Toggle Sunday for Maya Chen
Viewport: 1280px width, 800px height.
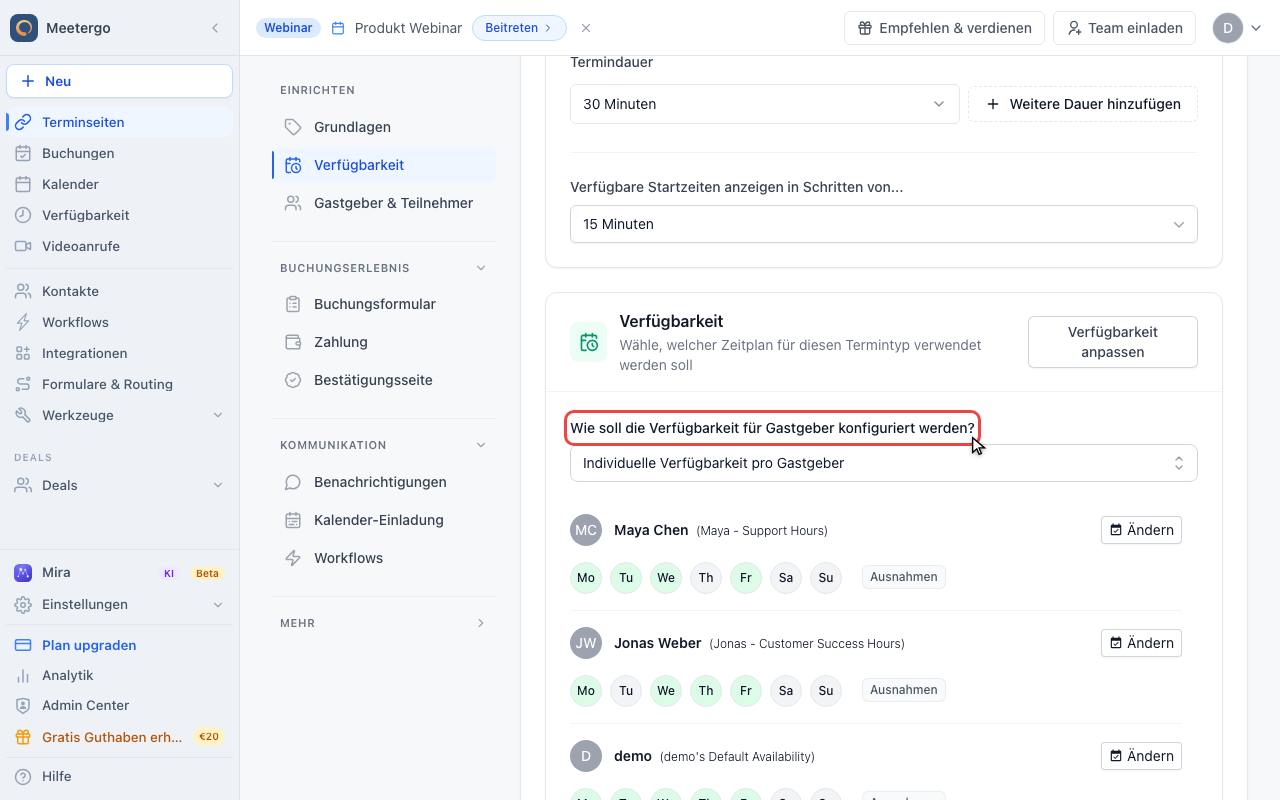[826, 577]
